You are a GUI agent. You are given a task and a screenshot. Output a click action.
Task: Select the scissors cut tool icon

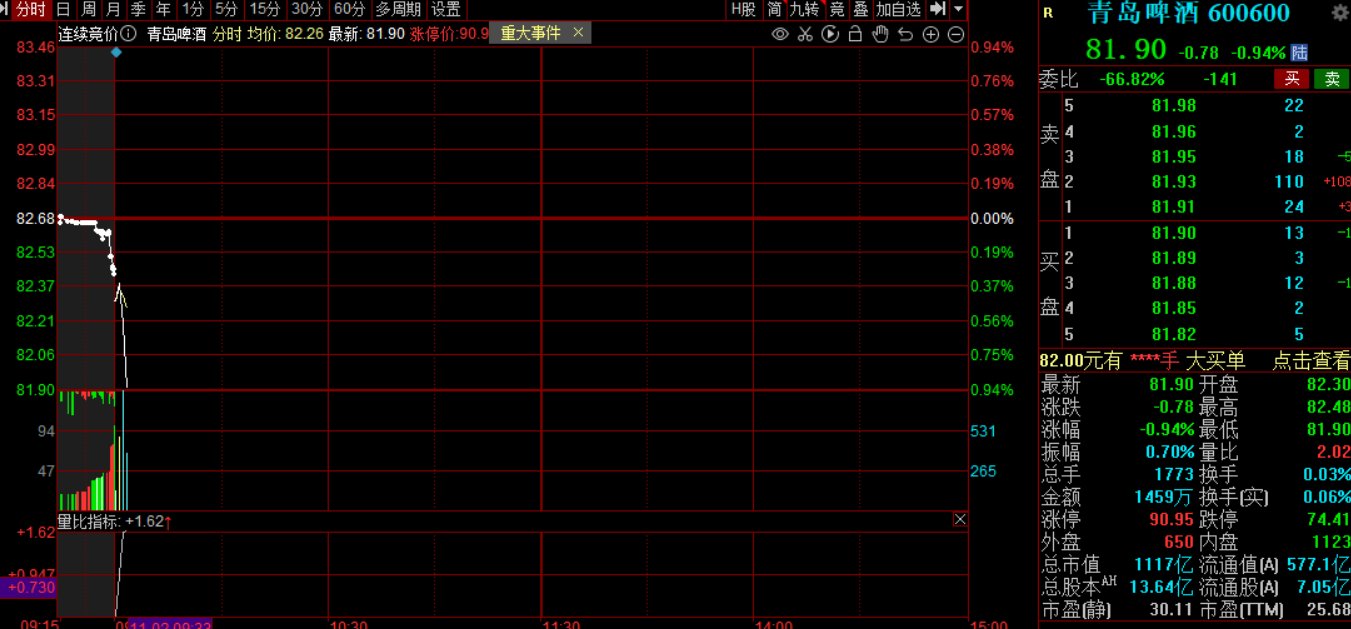click(806, 35)
